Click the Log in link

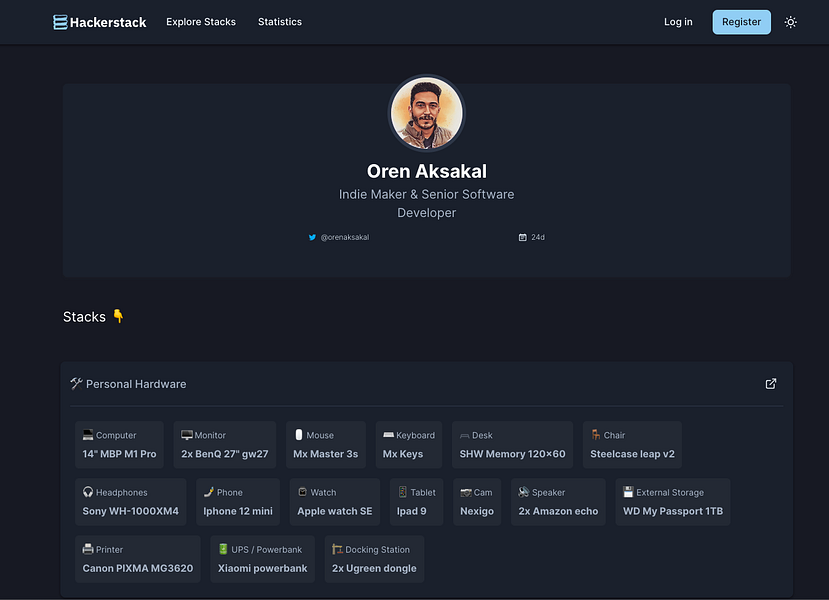677,21
